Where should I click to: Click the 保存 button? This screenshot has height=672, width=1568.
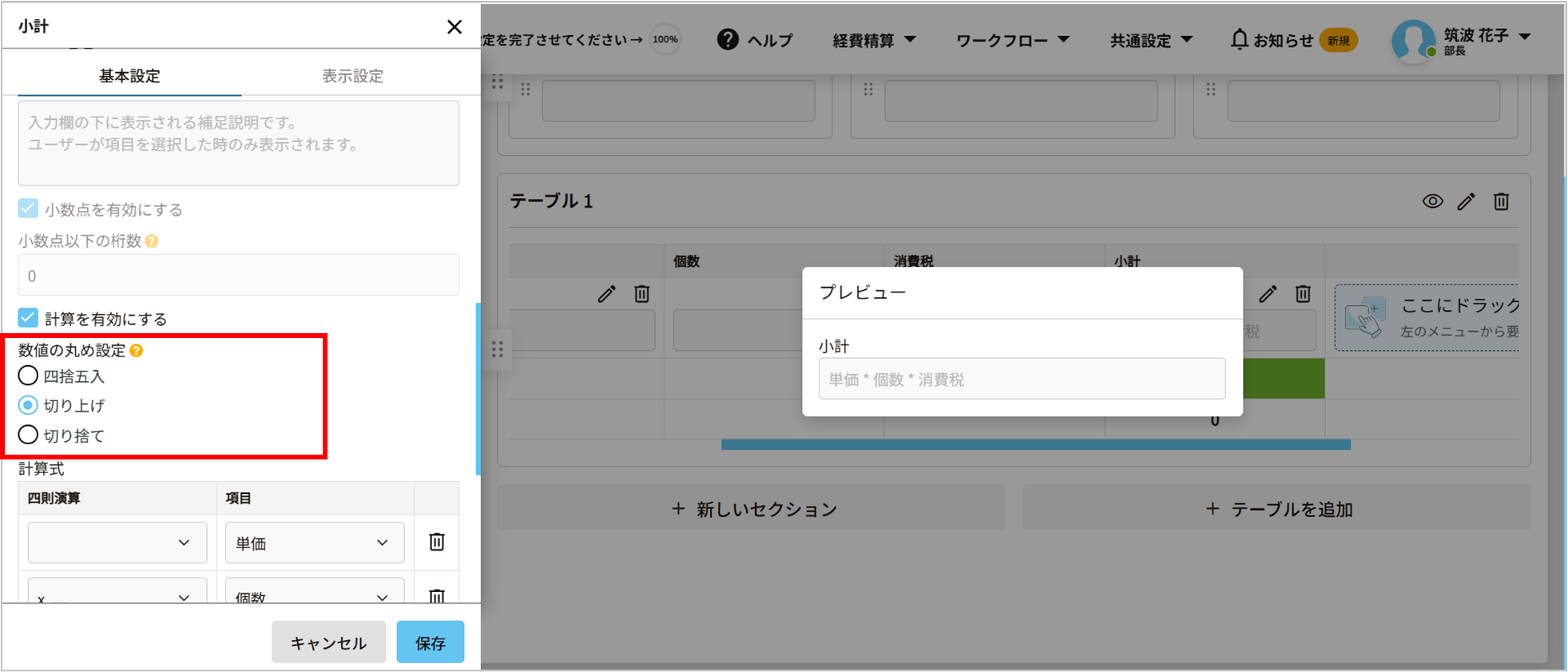[430, 642]
